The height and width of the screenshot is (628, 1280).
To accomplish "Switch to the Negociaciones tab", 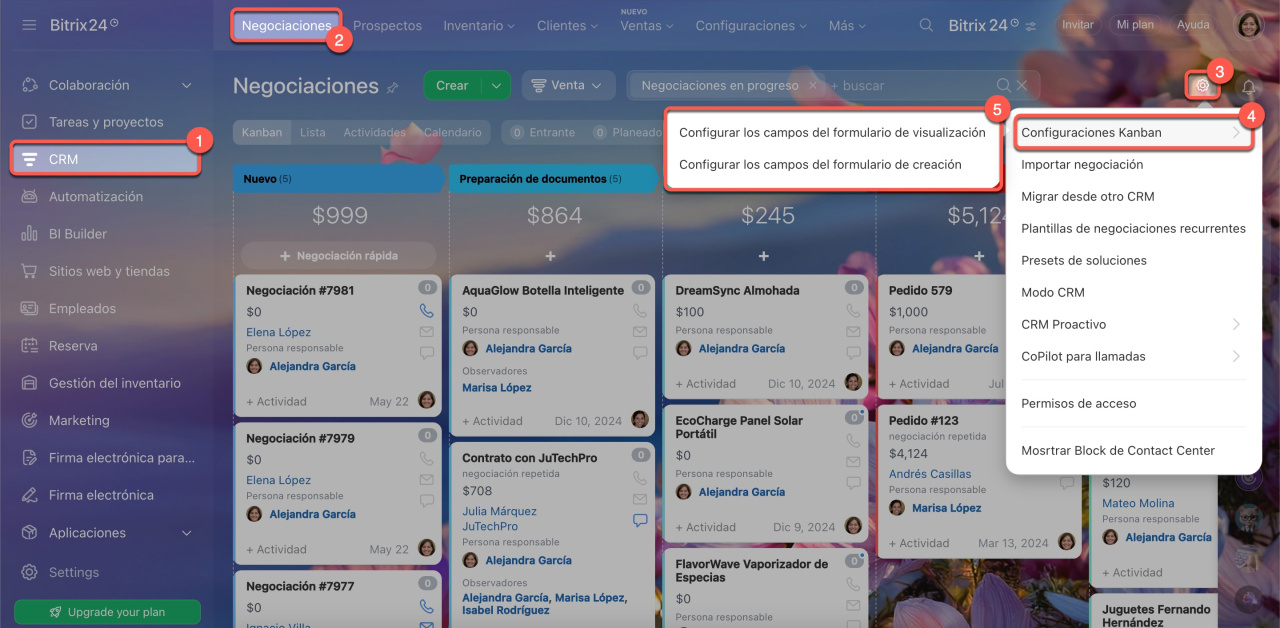I will tap(286, 26).
